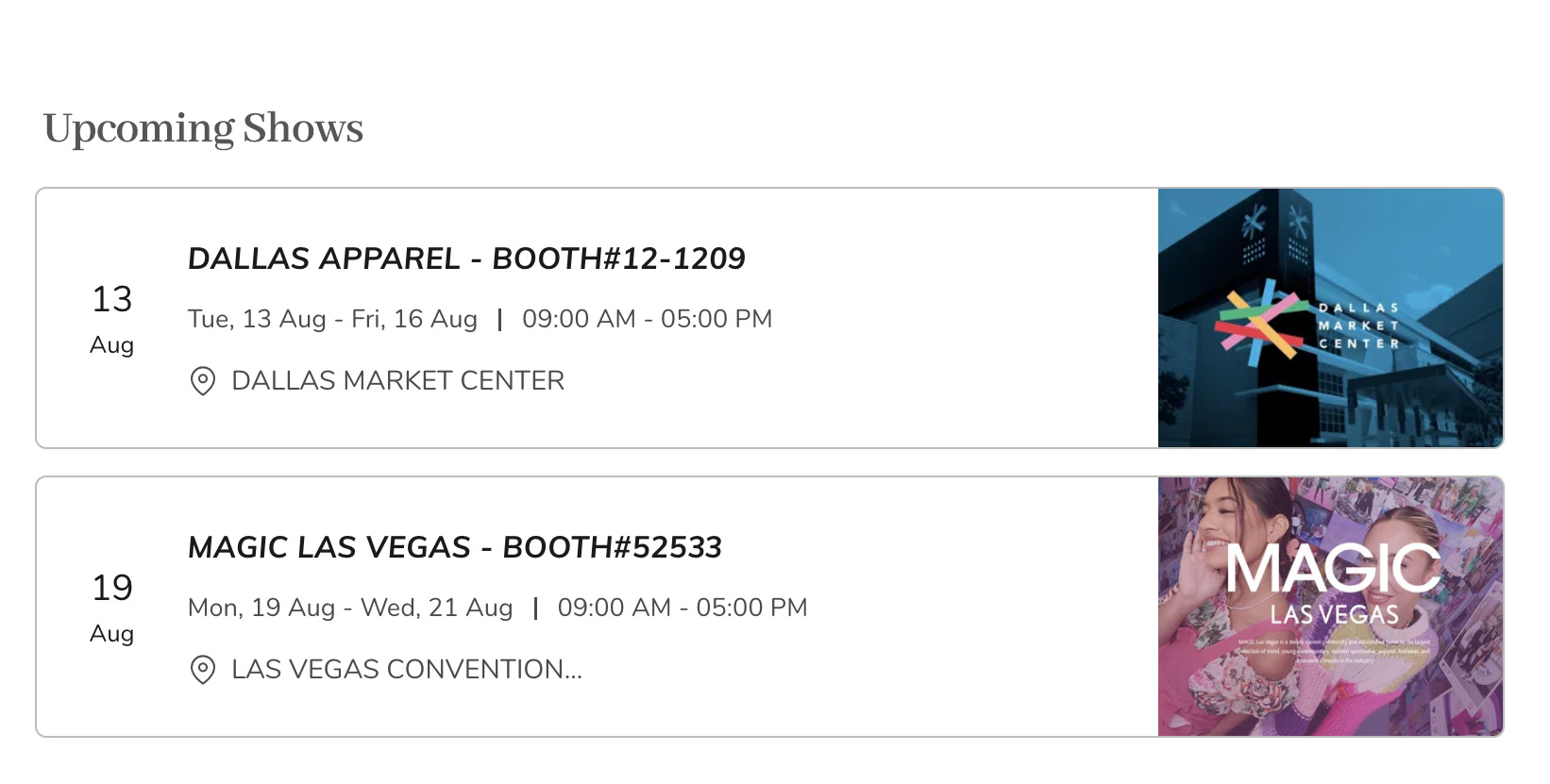Screen dimensions: 1550x784
Task: Click the Aug month label under 13
Action: [112, 345]
